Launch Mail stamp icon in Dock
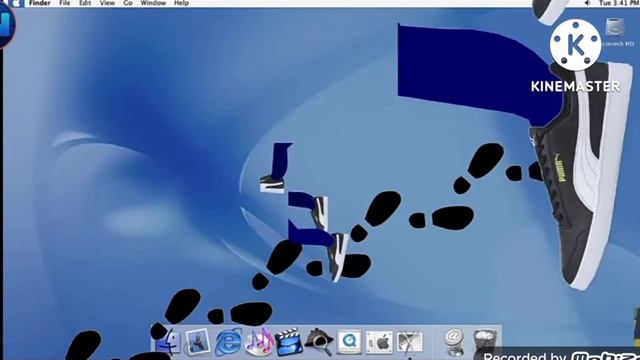 [x=198, y=342]
